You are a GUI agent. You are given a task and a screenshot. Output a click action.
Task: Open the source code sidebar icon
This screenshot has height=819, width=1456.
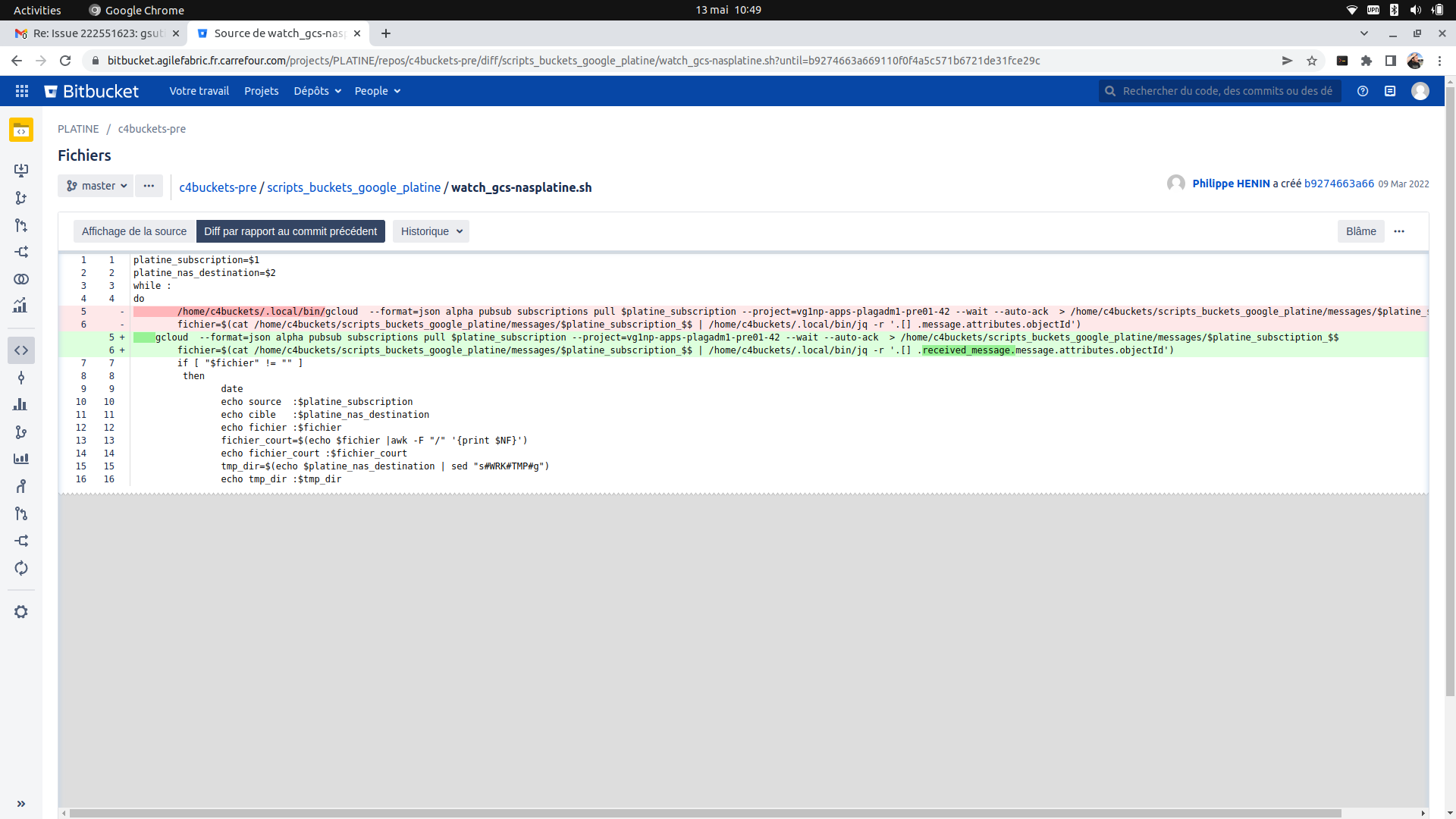coord(21,350)
